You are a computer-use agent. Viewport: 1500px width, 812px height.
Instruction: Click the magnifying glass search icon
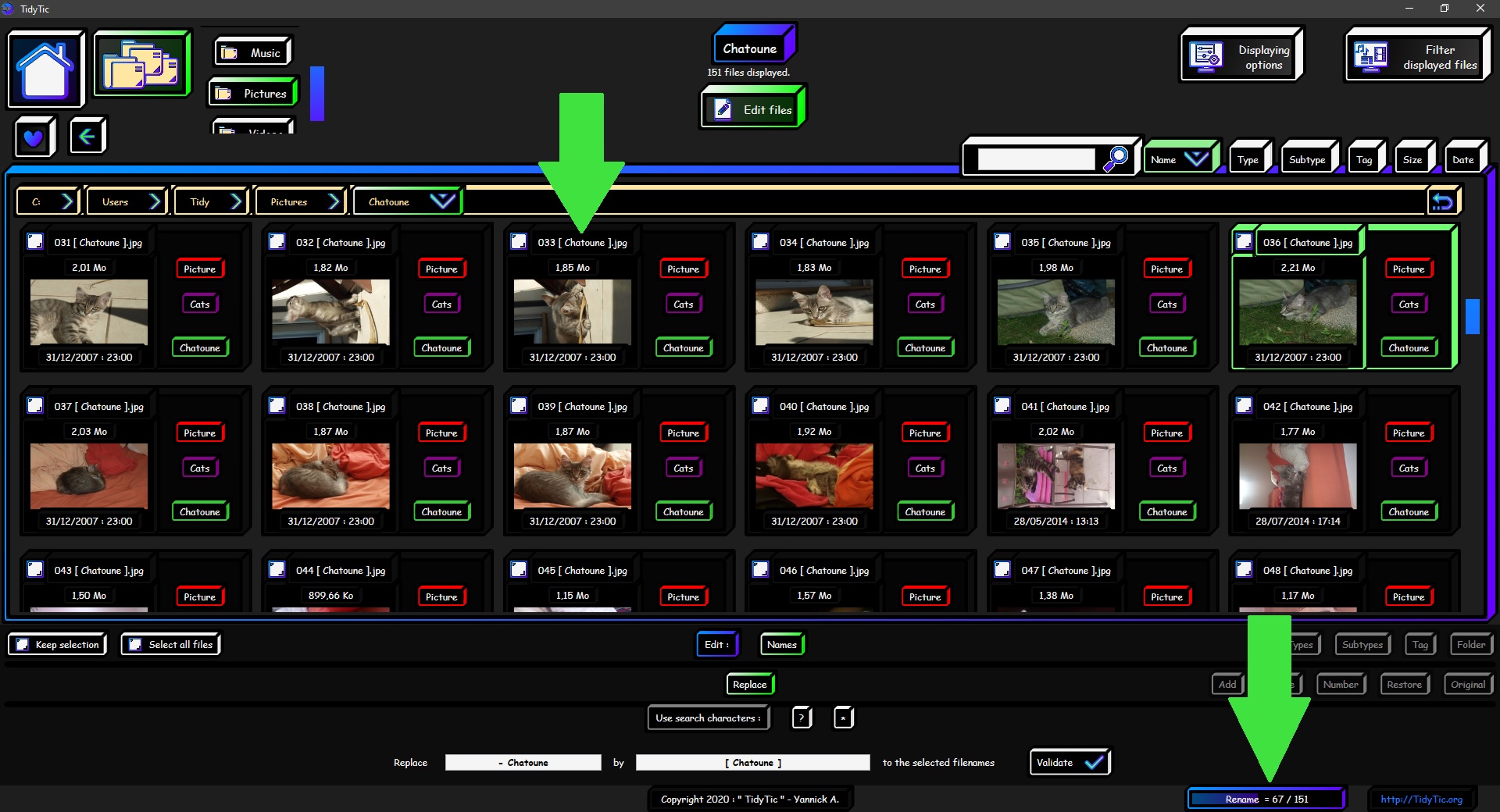click(x=1116, y=158)
